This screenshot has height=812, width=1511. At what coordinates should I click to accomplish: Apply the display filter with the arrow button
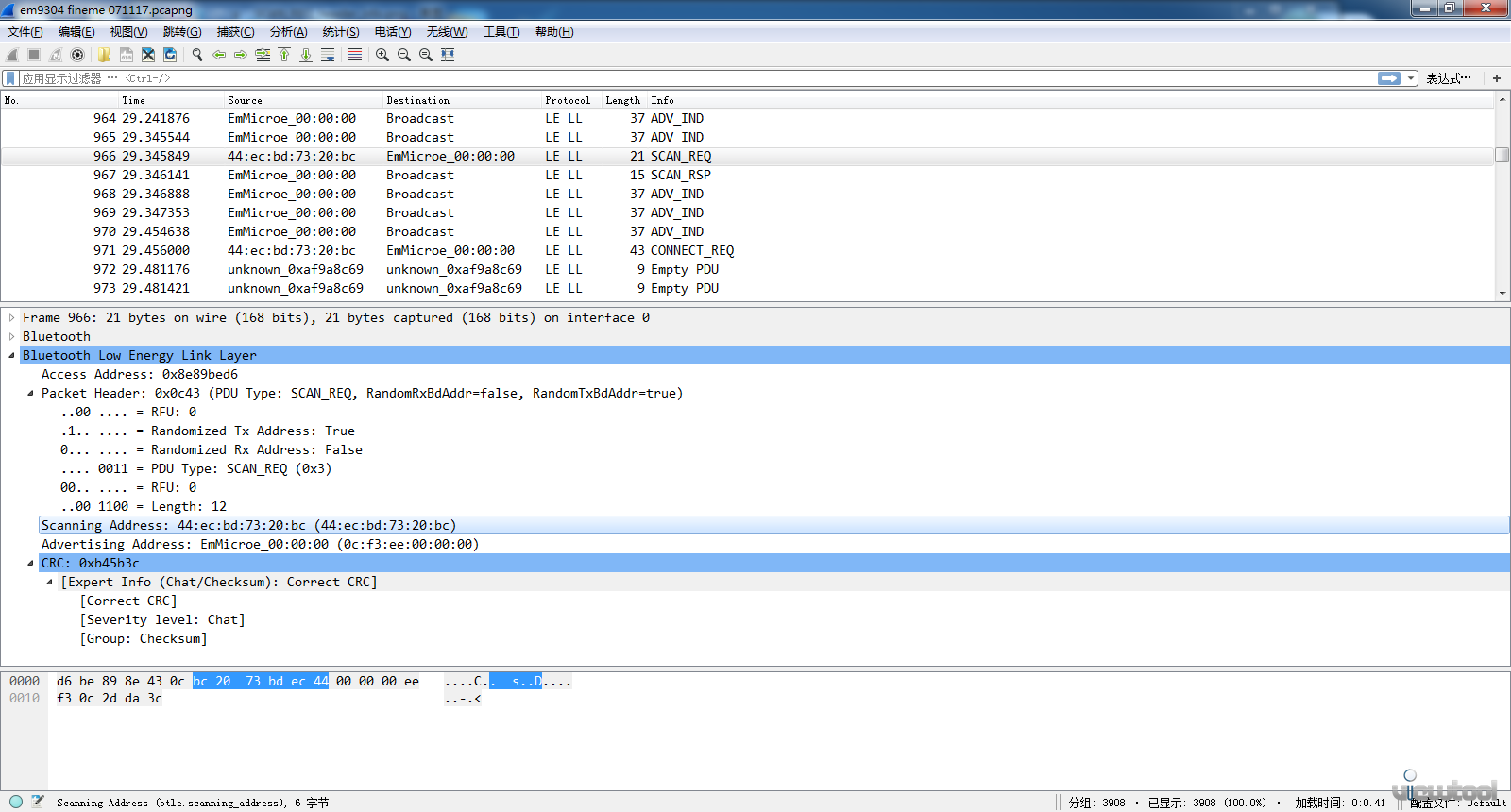(1389, 78)
